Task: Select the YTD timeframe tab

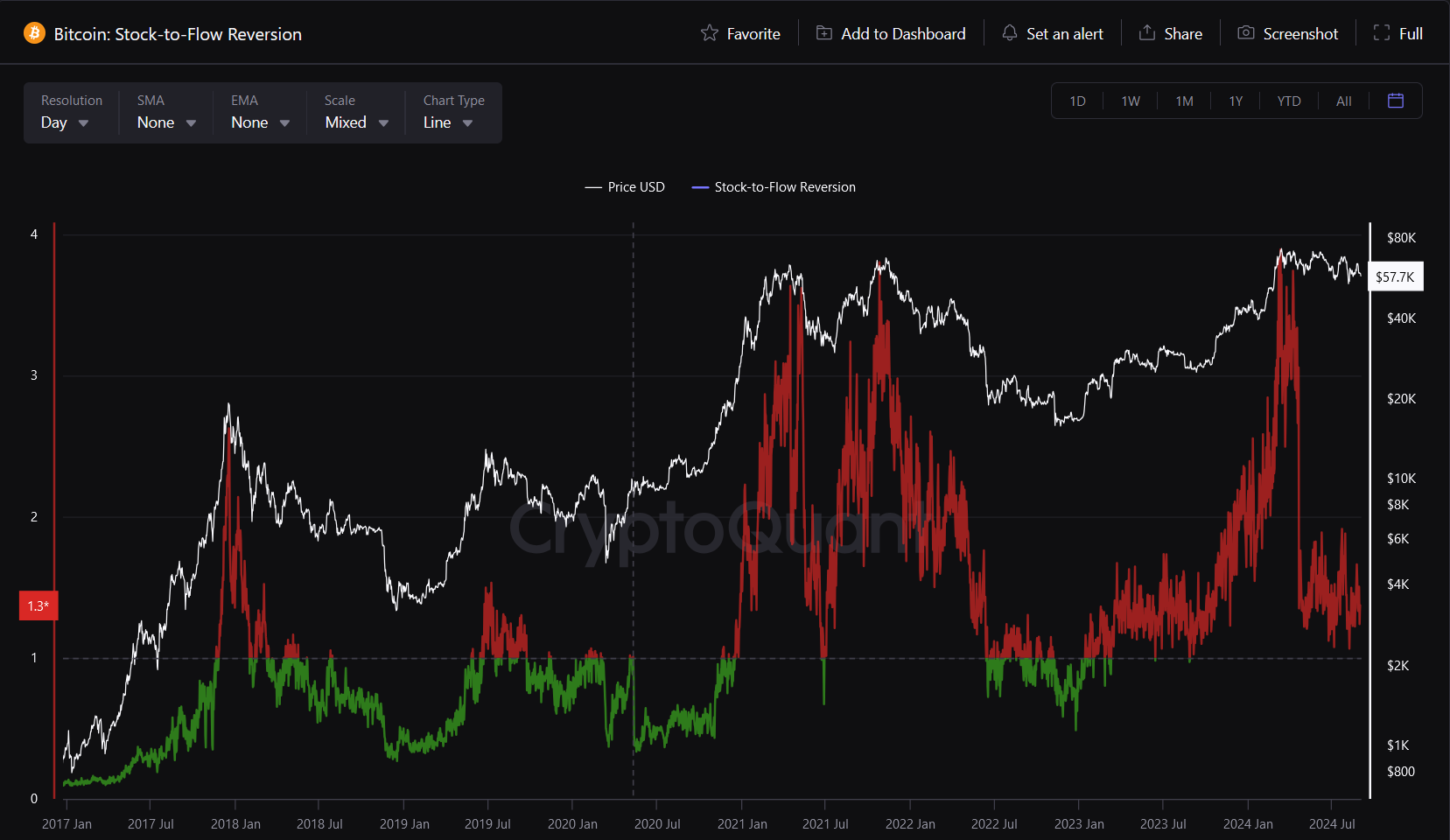Action: tap(1288, 101)
